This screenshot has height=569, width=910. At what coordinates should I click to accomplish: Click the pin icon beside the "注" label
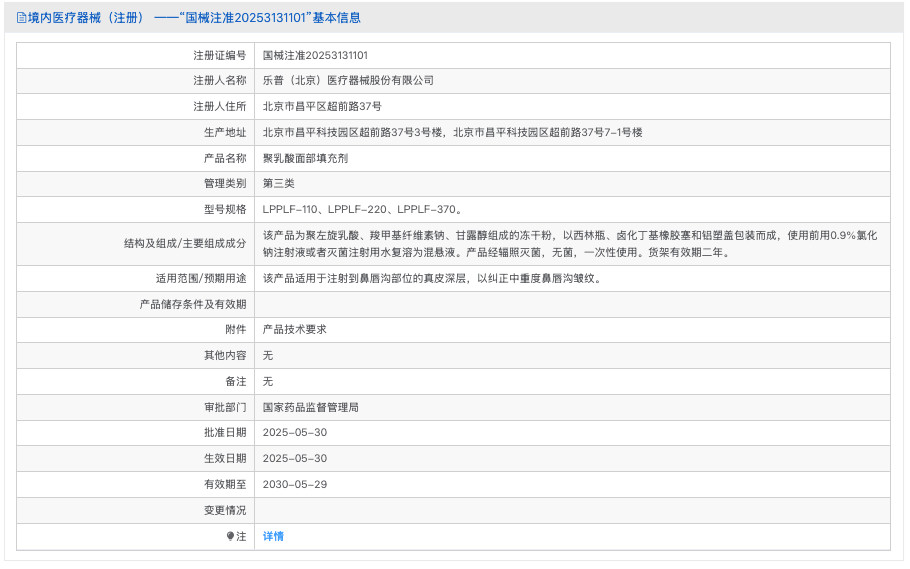click(x=230, y=537)
